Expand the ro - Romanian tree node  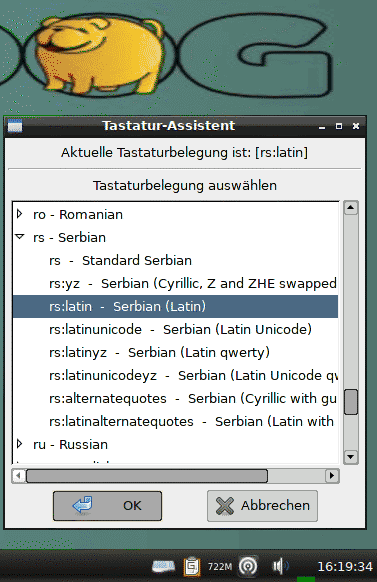20,214
